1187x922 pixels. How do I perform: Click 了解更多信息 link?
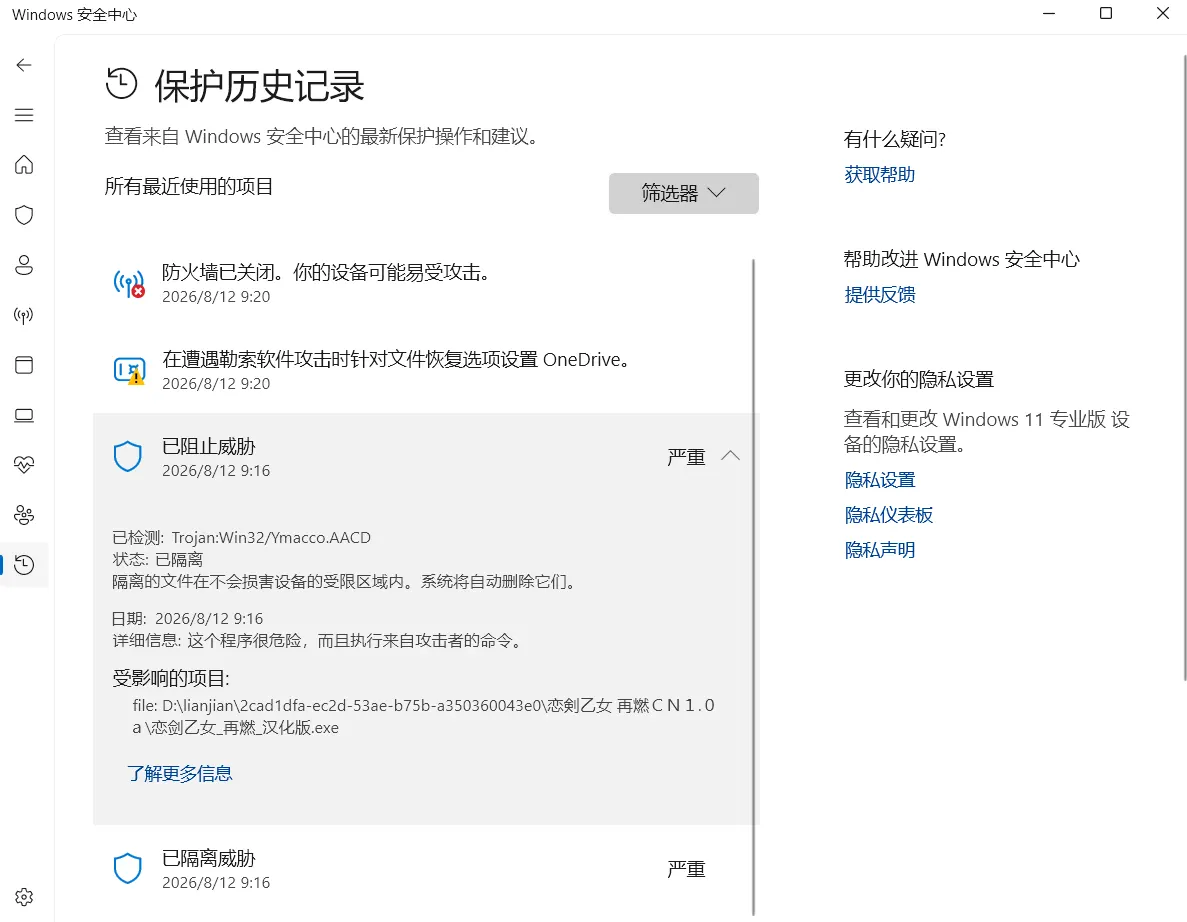pos(179,773)
